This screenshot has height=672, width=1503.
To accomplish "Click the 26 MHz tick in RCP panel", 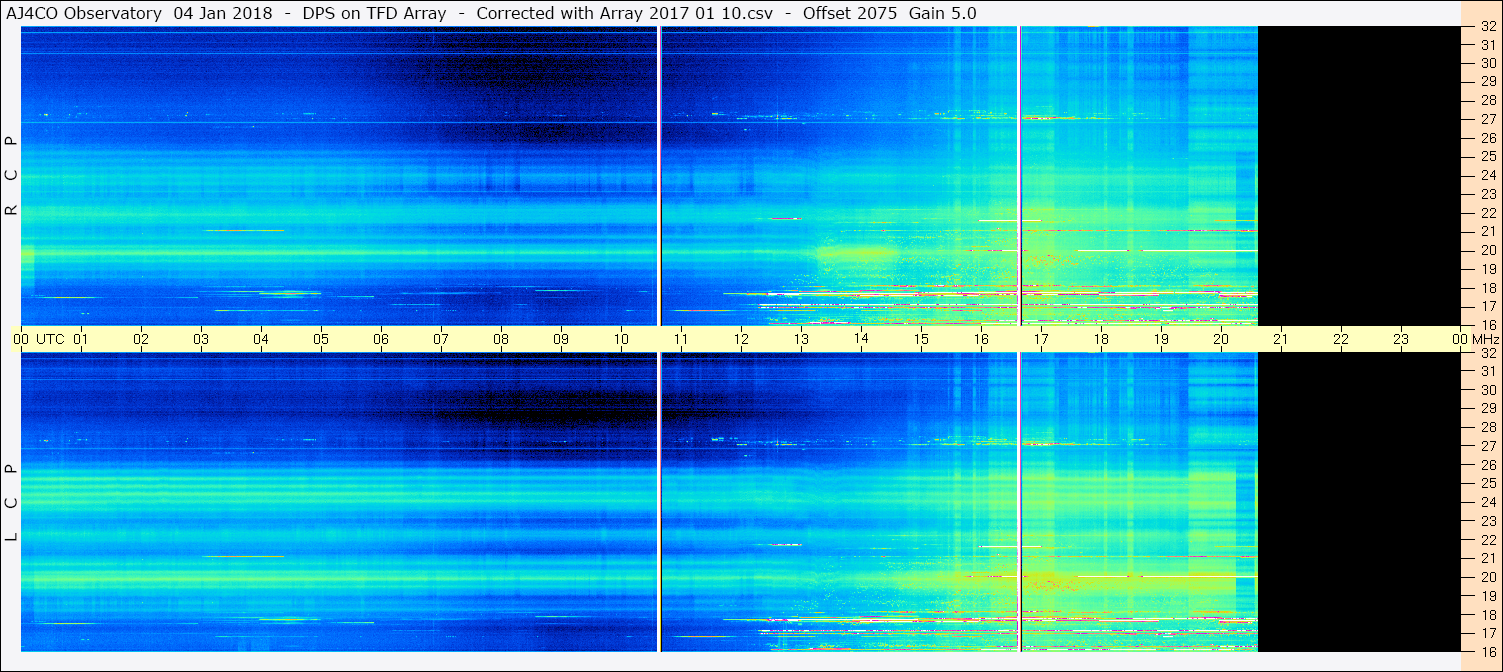I will [x=1488, y=138].
